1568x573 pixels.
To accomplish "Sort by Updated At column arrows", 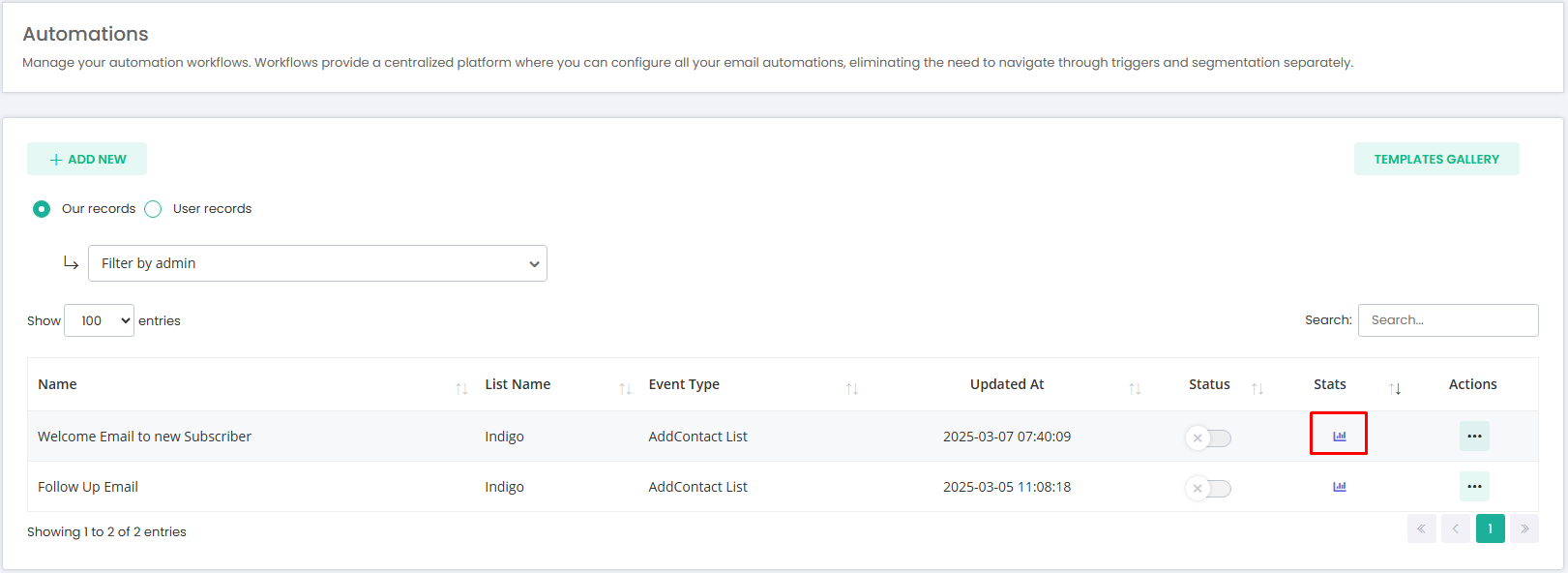I will 1135,388.
